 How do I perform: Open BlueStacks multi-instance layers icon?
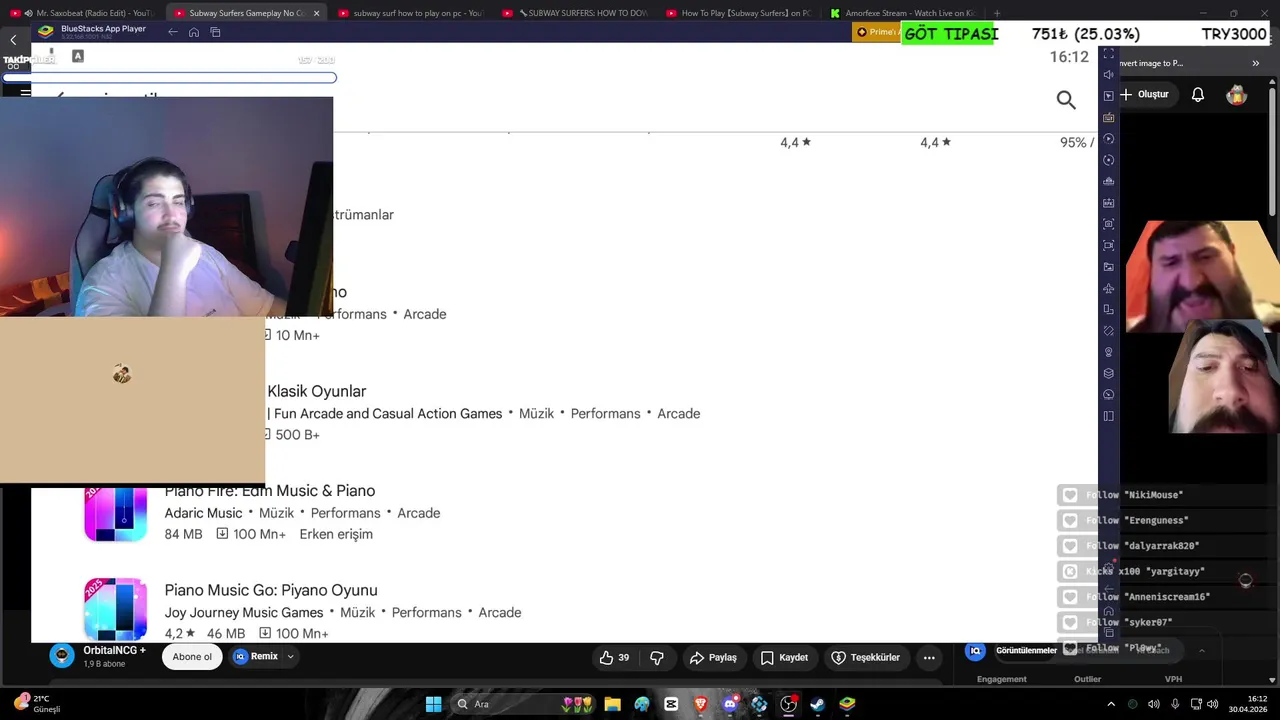(1108, 373)
